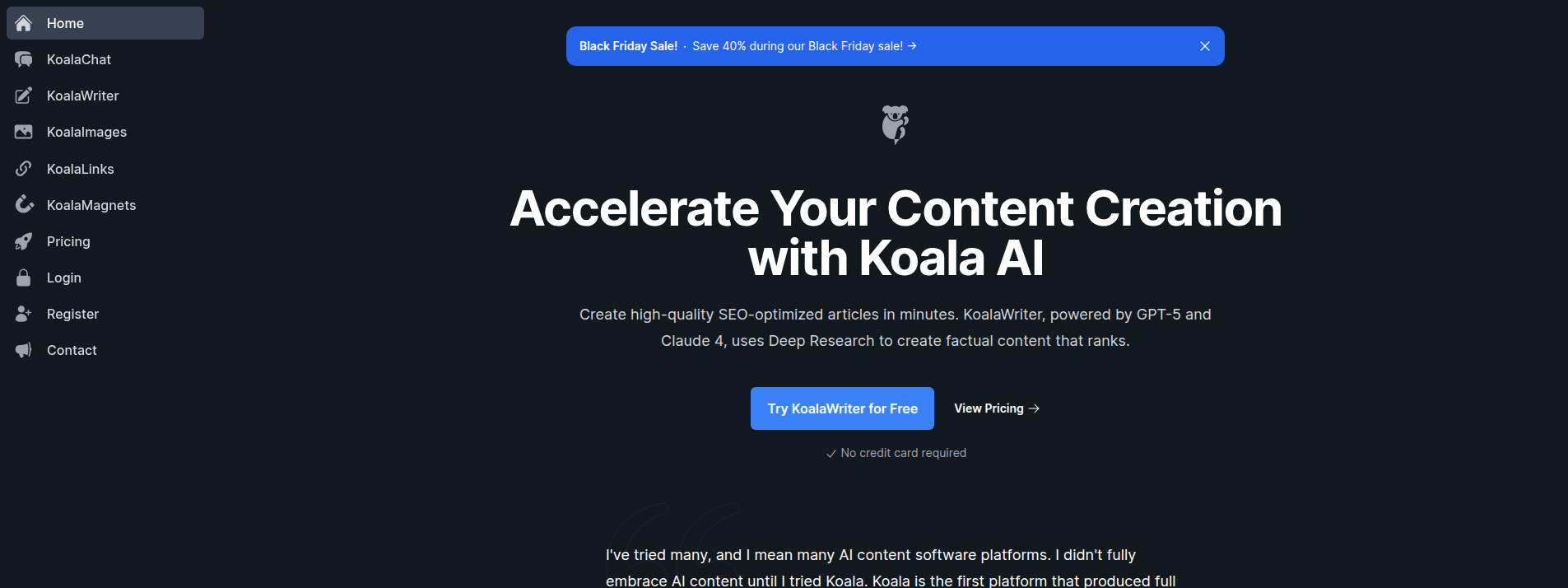Click the No credit card required checkmark text
1568x588 pixels.
point(896,452)
